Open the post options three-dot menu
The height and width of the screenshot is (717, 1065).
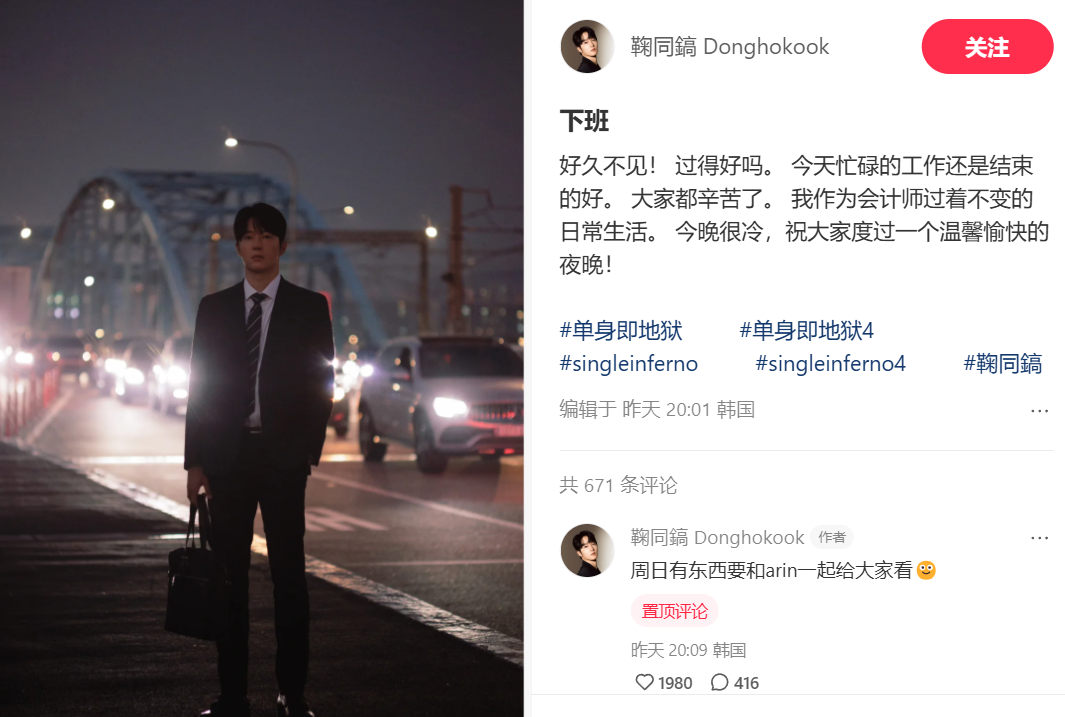(x=1039, y=411)
